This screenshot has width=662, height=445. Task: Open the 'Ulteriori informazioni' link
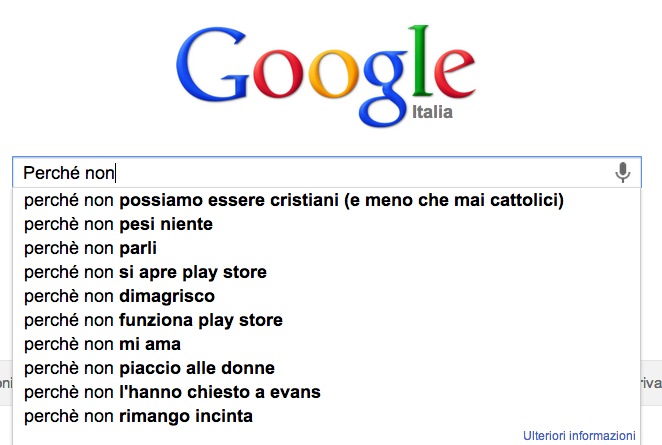click(x=579, y=436)
